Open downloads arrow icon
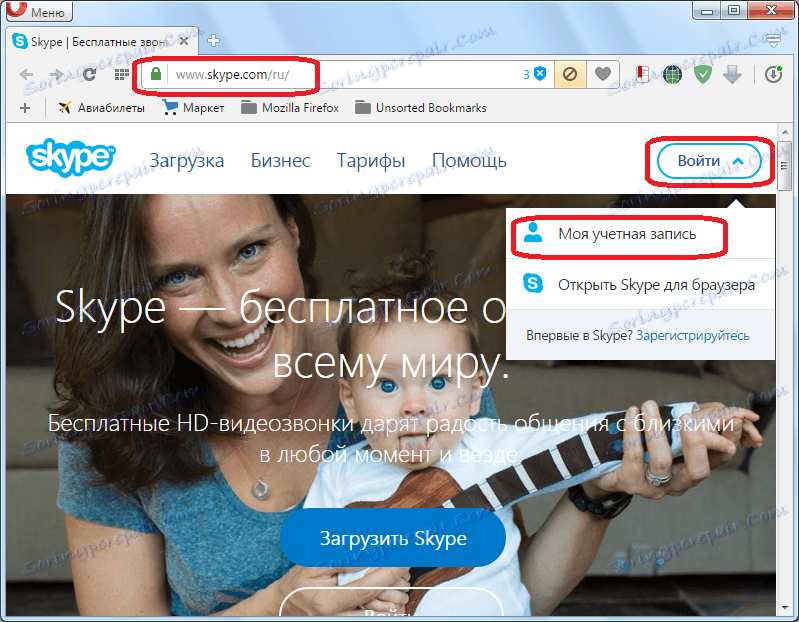Screen dimensions: 799x622 click(732, 75)
